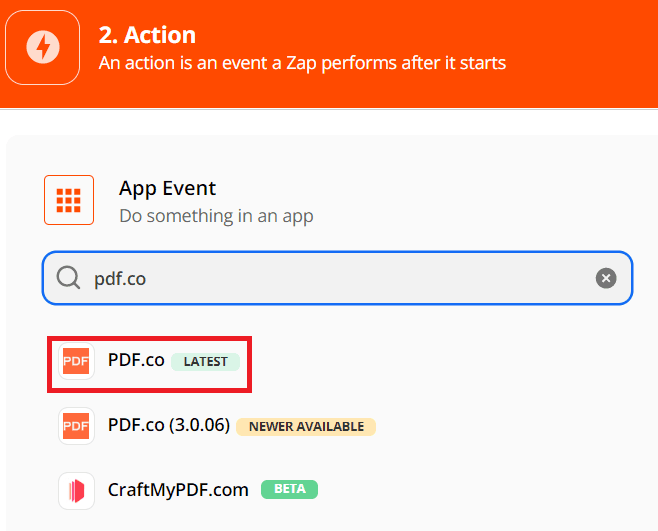Click the "2. Action" step heading

(x=148, y=35)
